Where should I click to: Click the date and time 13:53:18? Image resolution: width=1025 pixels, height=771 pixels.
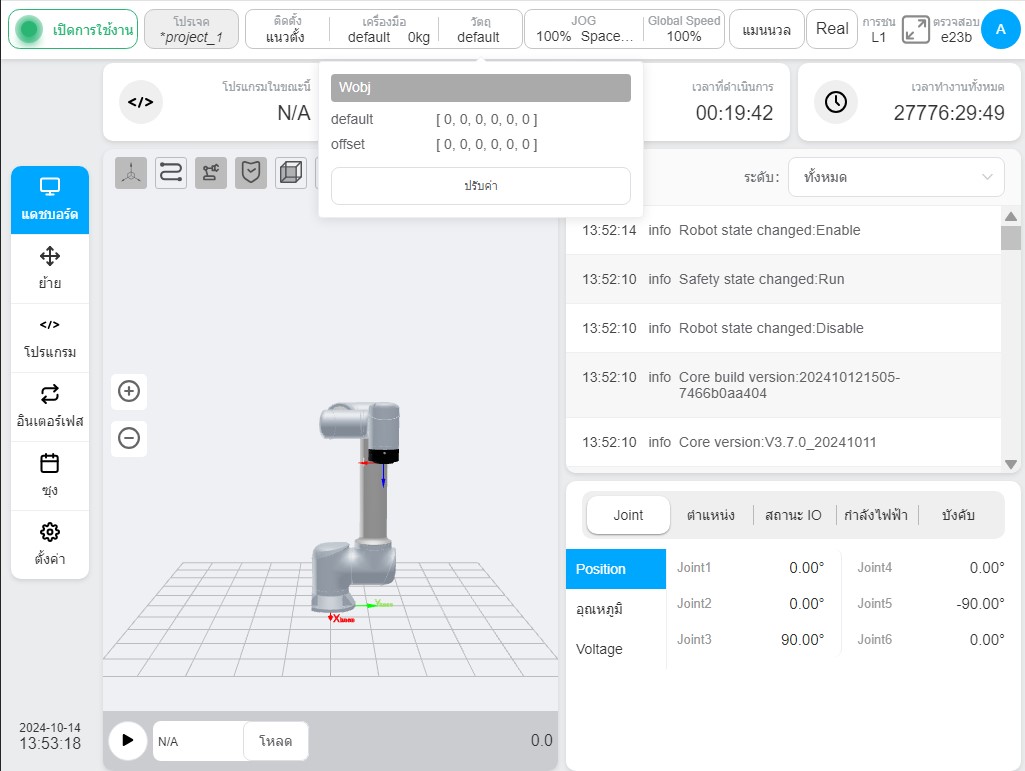(x=50, y=736)
